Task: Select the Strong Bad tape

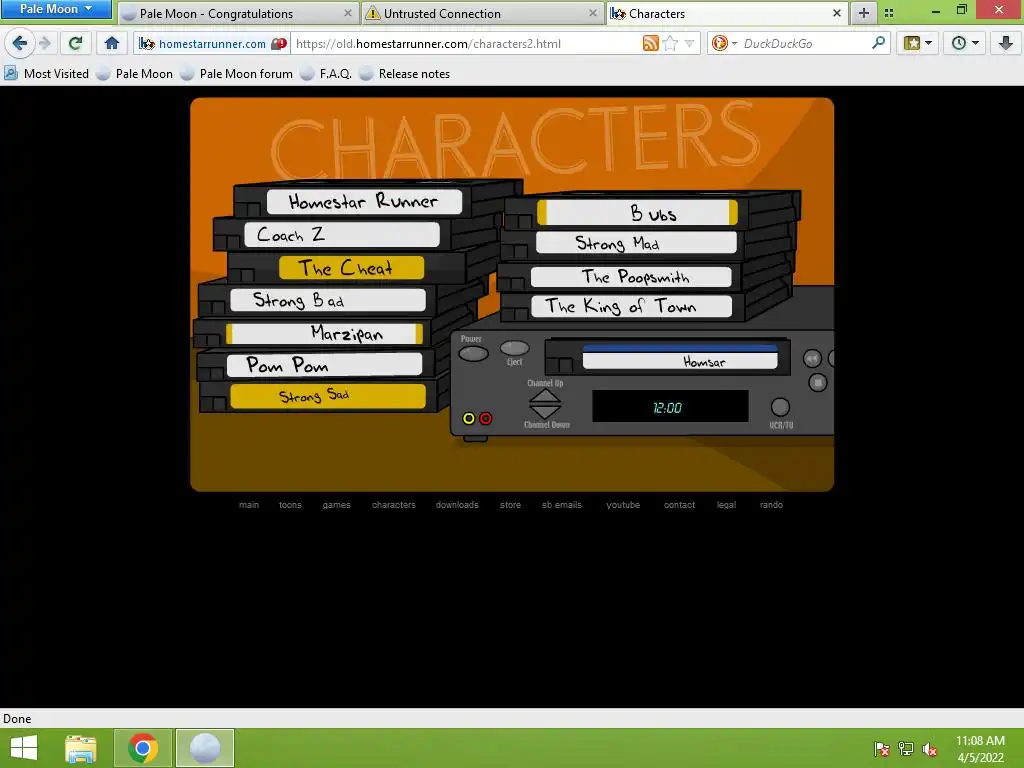Action: pyautogui.click(x=328, y=300)
